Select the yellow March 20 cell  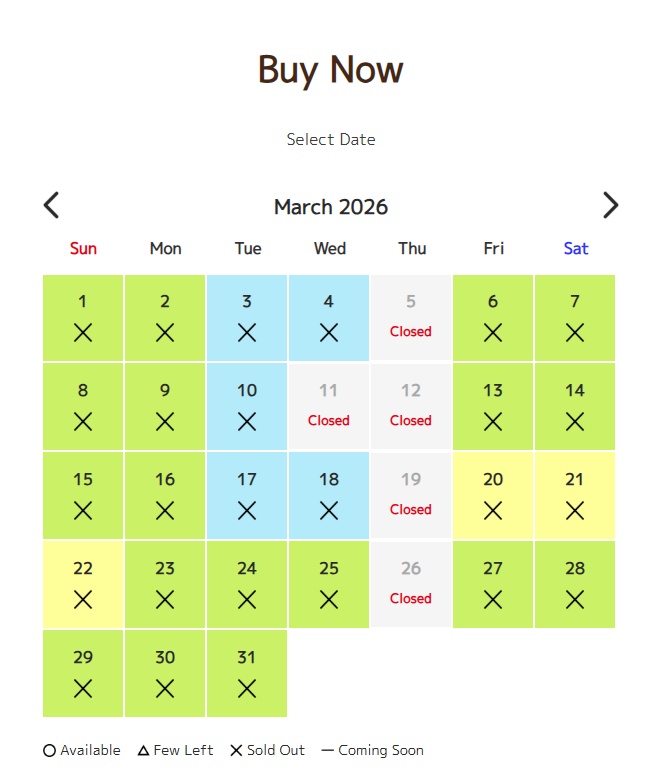tap(493, 496)
